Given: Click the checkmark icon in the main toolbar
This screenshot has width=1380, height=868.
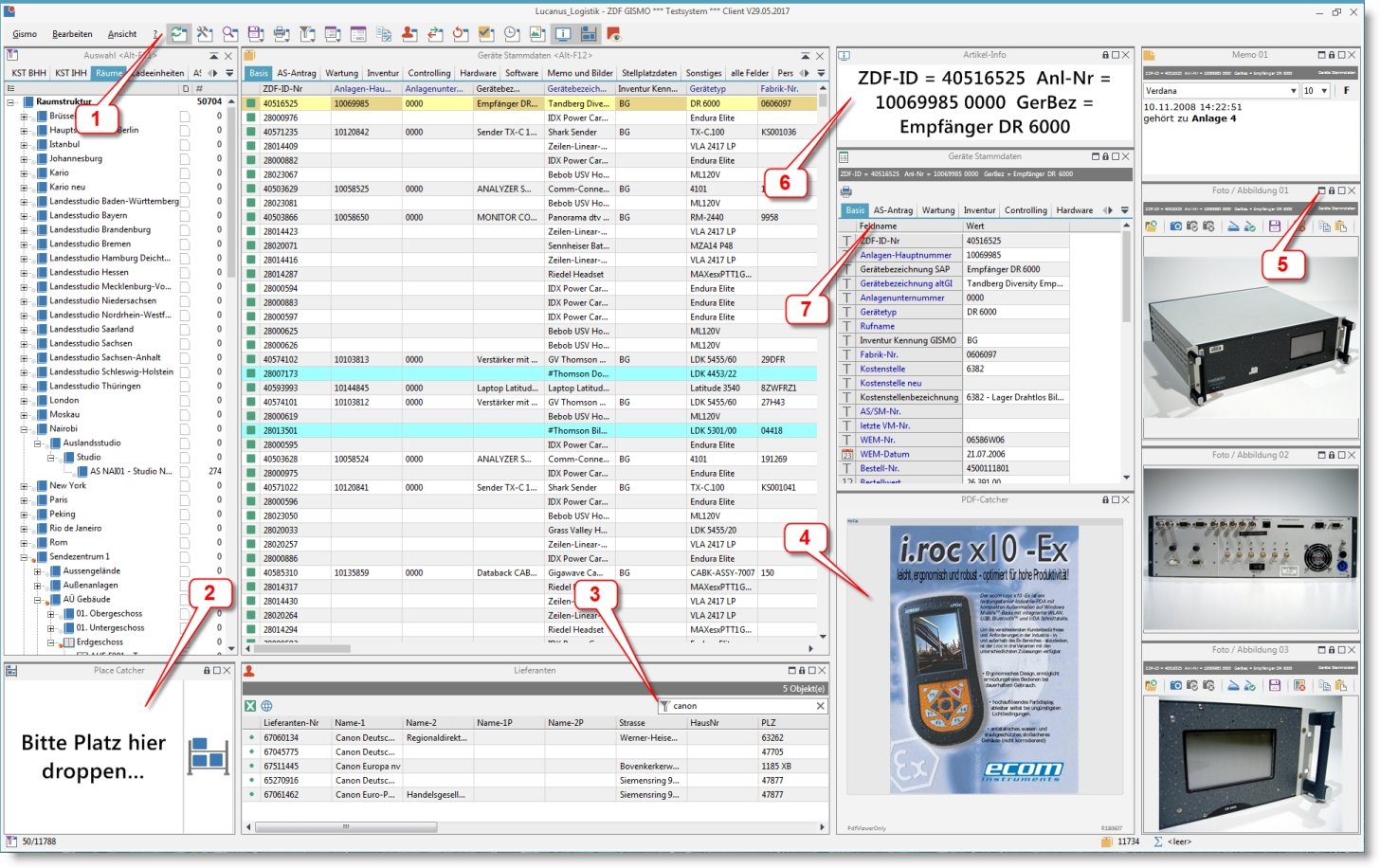Looking at the screenshot, I should pyautogui.click(x=486, y=34).
